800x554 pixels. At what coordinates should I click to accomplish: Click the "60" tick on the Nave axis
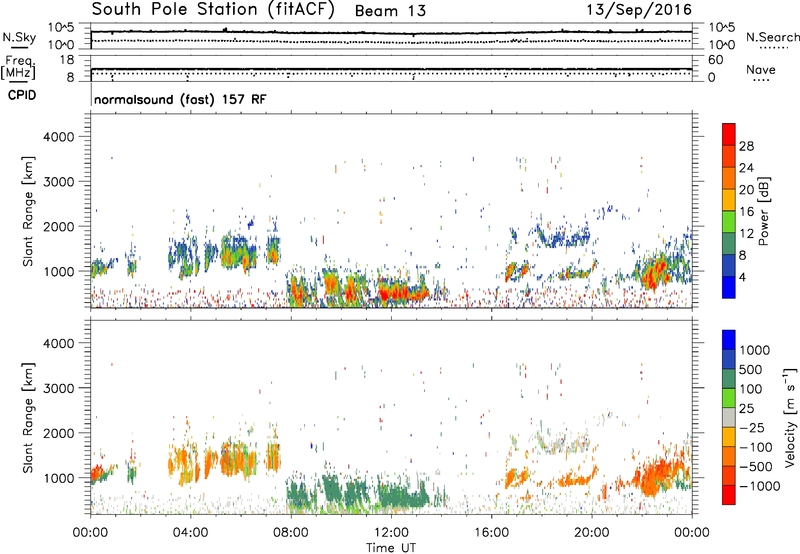[715, 60]
